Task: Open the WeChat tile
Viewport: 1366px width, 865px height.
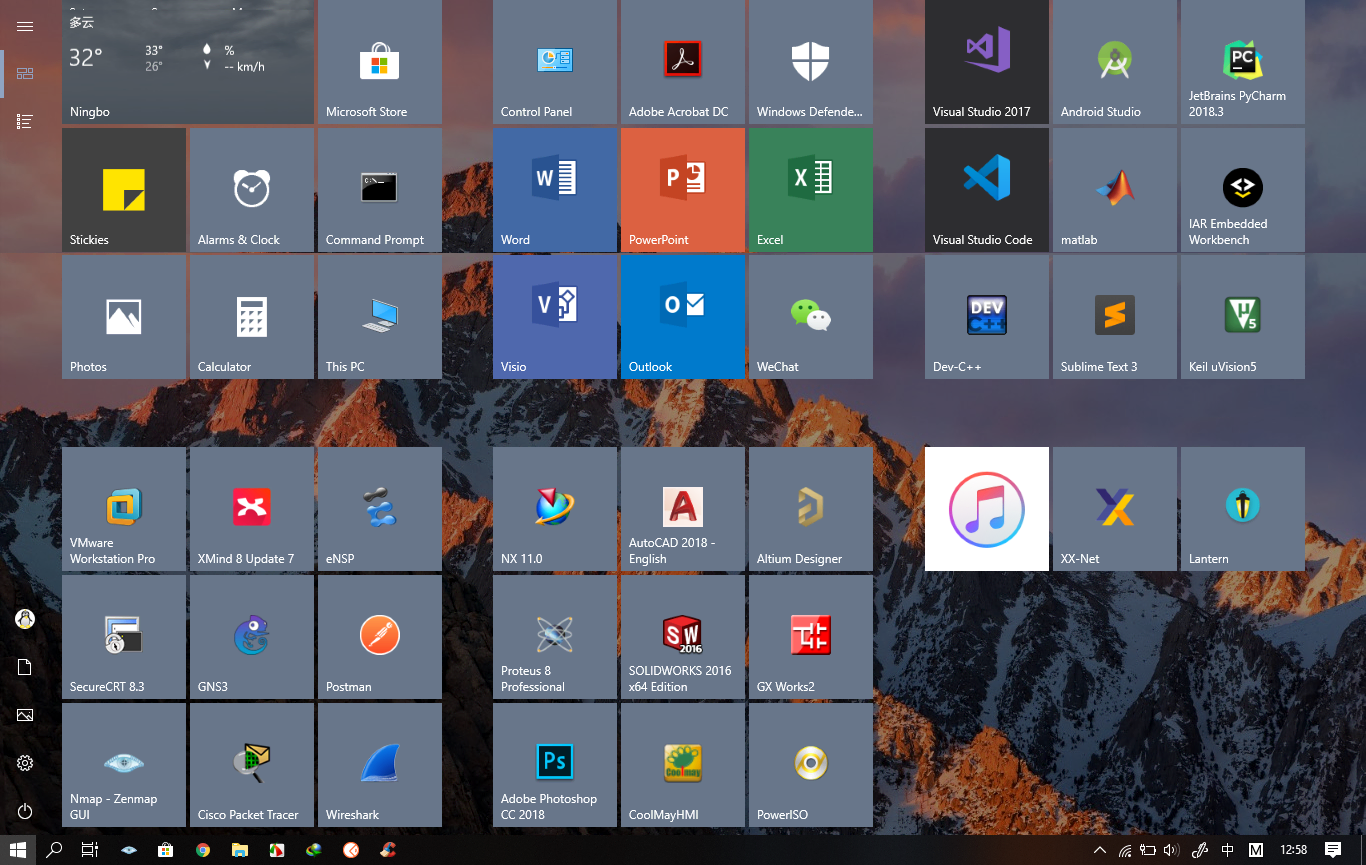Action: (811, 317)
